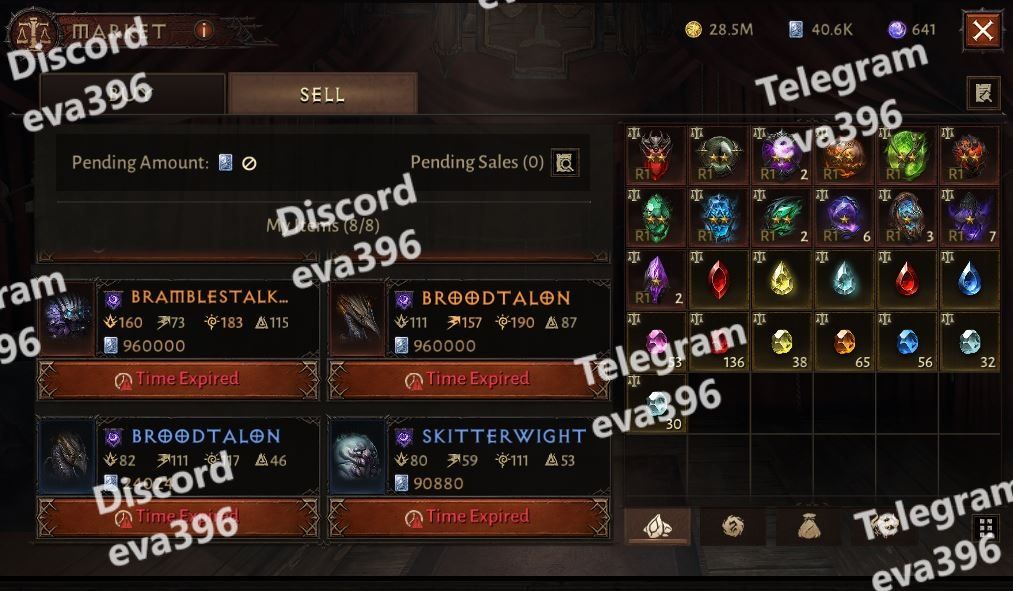Select the white gem stack of 30
Image resolution: width=1013 pixels, height=591 pixels.
[x=656, y=404]
